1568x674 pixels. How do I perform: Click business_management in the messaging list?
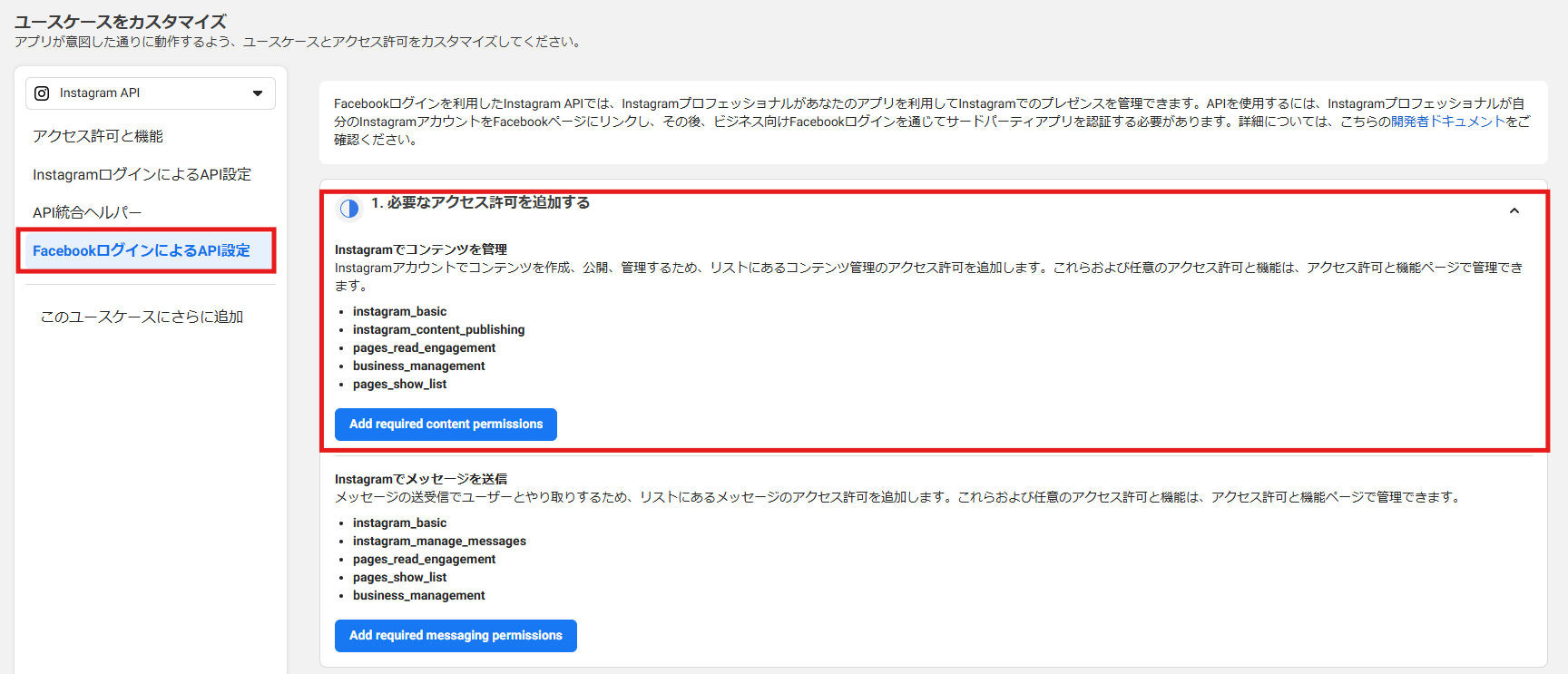[419, 595]
